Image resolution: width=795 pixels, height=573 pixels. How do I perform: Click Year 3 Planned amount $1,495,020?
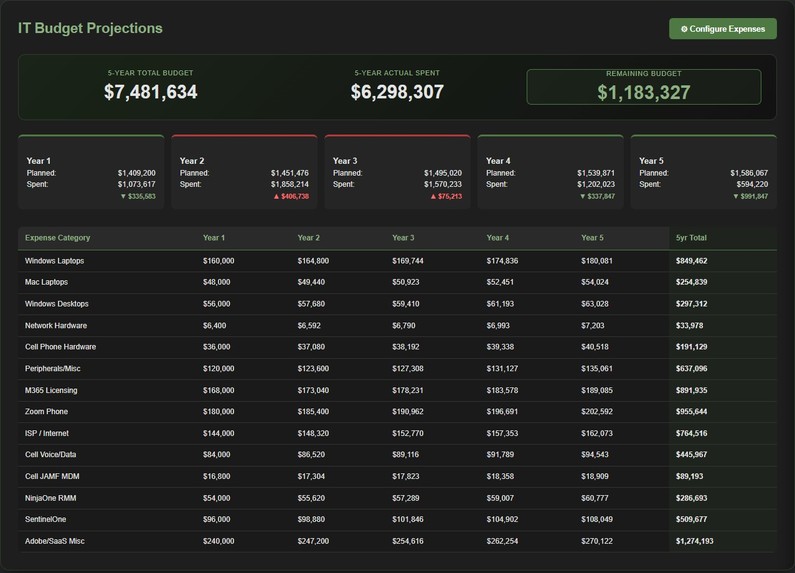click(x=443, y=173)
